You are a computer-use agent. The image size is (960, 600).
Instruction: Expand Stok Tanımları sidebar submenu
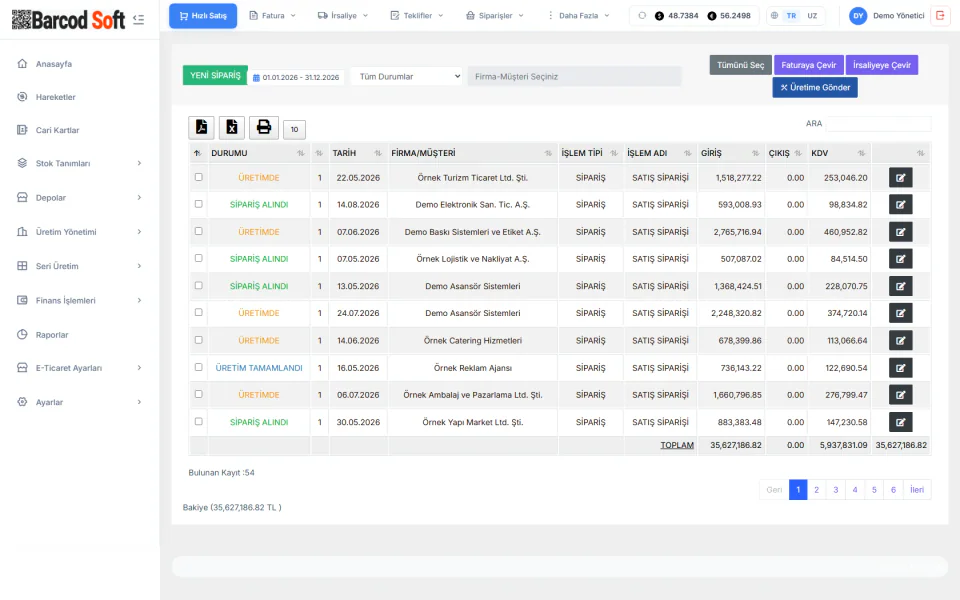pyautogui.click(x=80, y=163)
